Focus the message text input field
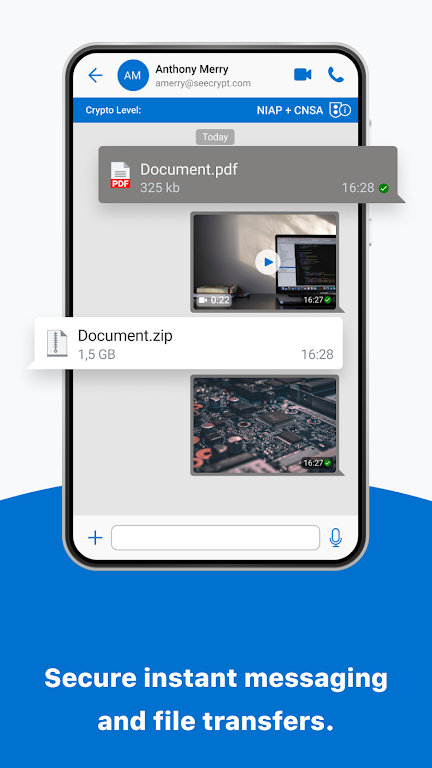Viewport: 432px width, 768px height. coord(216,538)
